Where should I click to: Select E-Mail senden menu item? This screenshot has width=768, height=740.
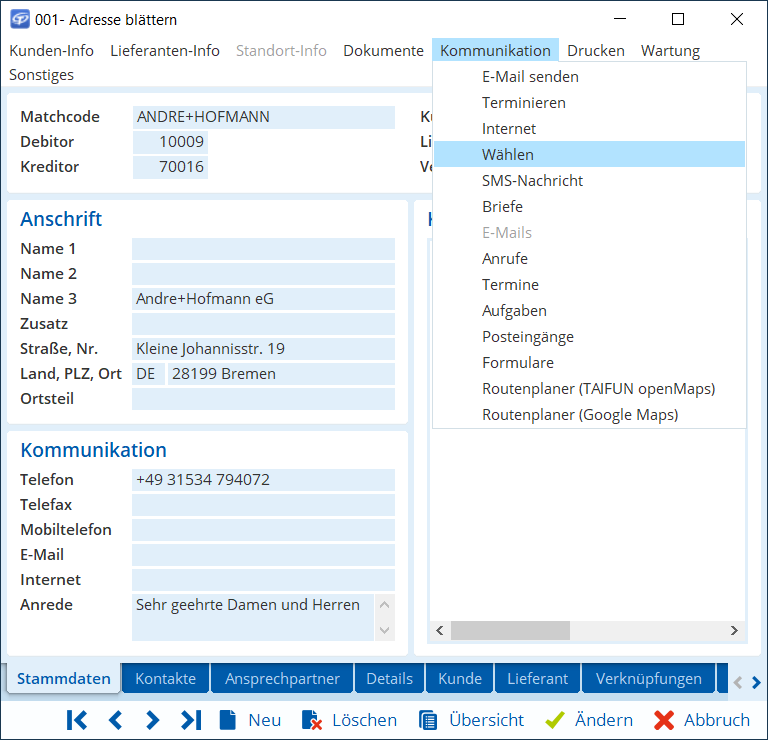[530, 76]
